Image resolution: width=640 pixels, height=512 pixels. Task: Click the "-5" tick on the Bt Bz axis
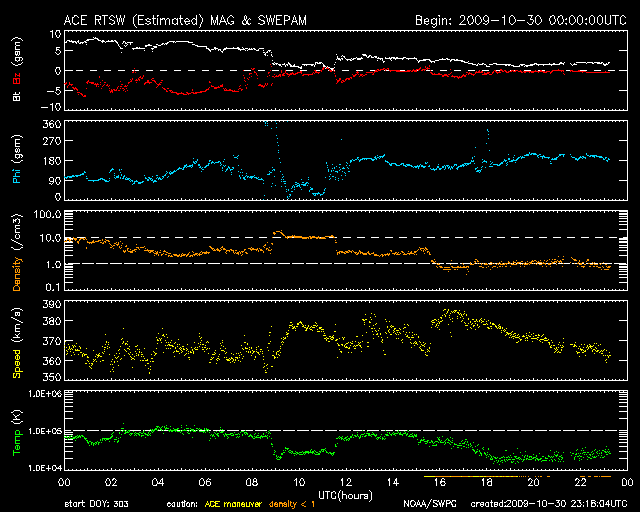(x=53, y=90)
